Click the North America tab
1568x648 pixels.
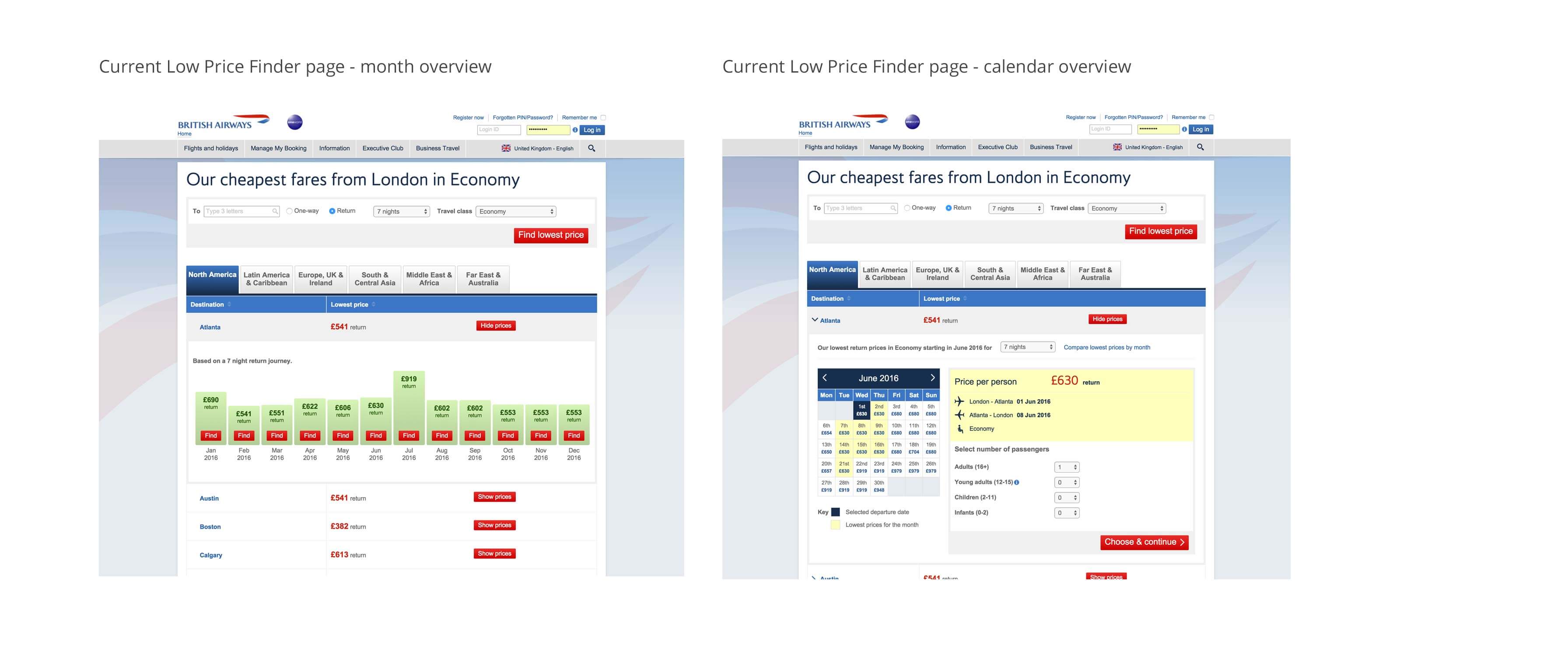coord(210,278)
